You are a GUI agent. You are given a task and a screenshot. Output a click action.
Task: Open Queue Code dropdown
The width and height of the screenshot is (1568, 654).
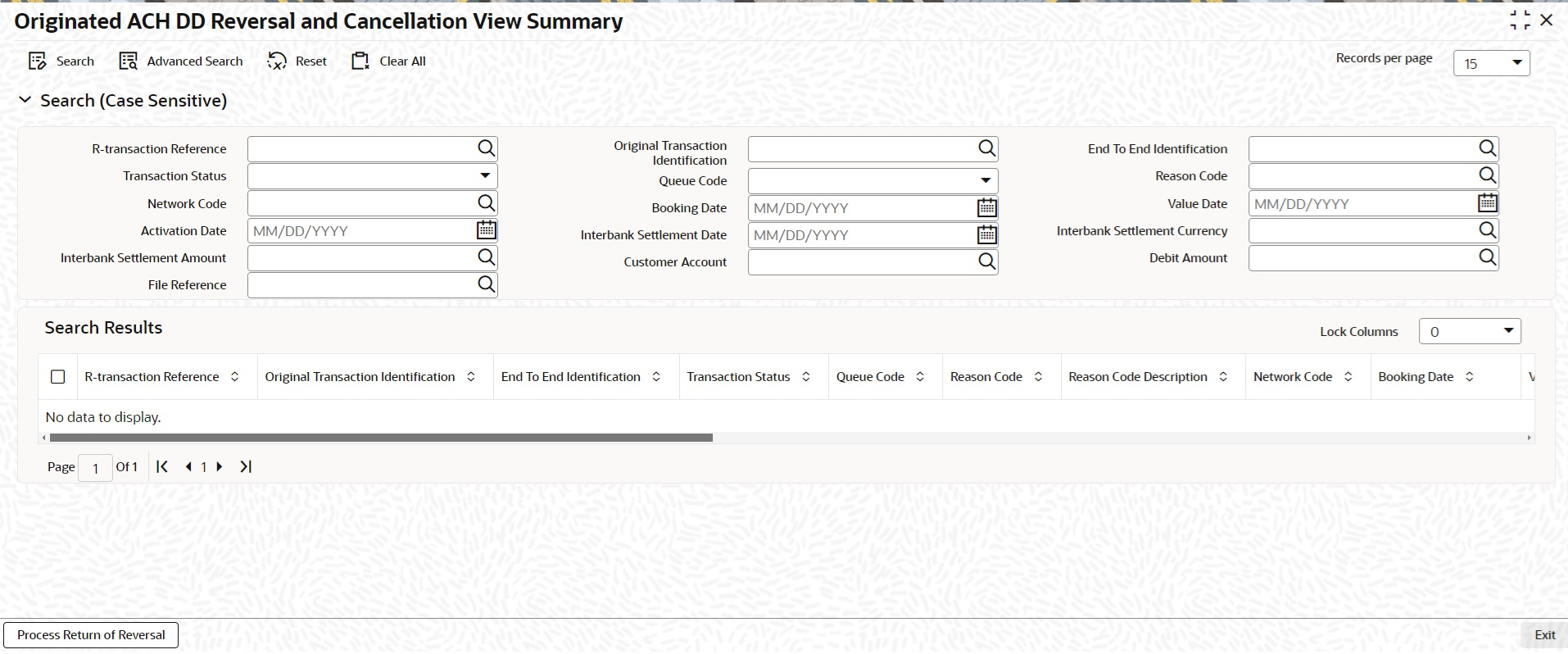tap(986, 180)
